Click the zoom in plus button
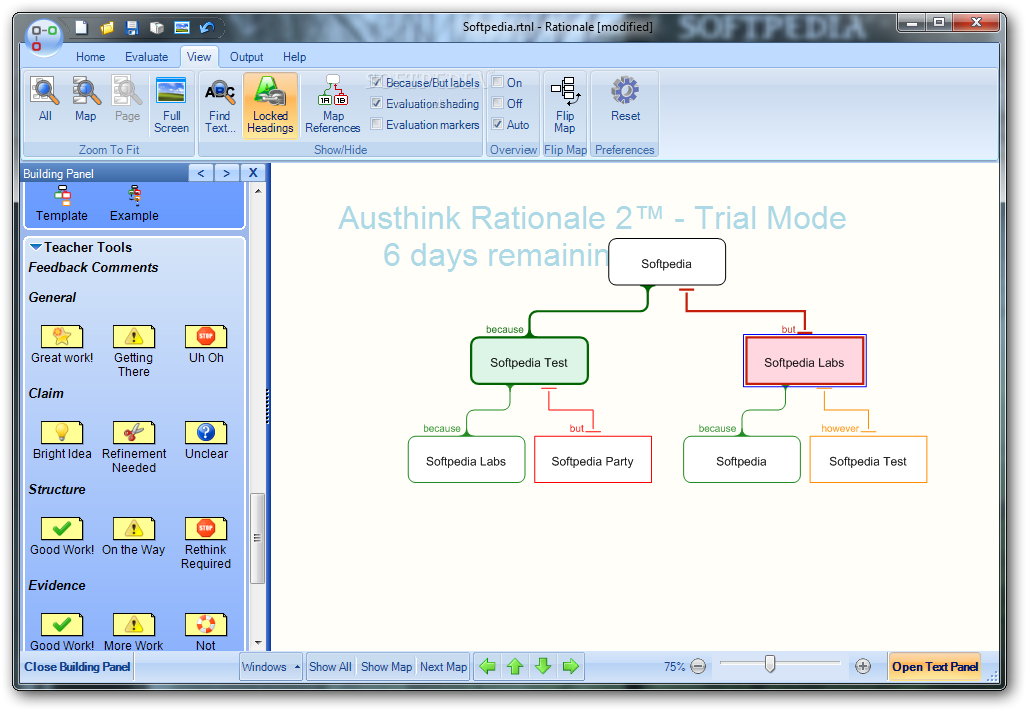1027x711 pixels. point(863,666)
